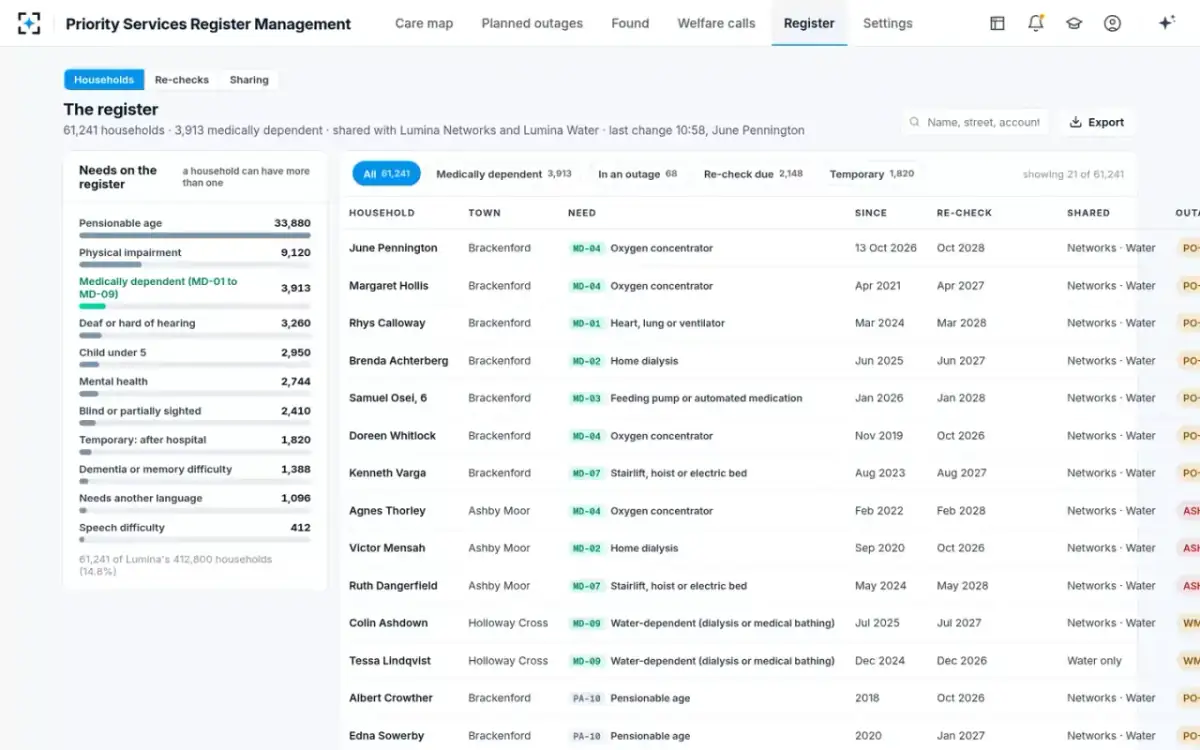This screenshot has height=750, width=1200.
Task: Sort by the RE-CHECK column header
Action: [x=964, y=213]
